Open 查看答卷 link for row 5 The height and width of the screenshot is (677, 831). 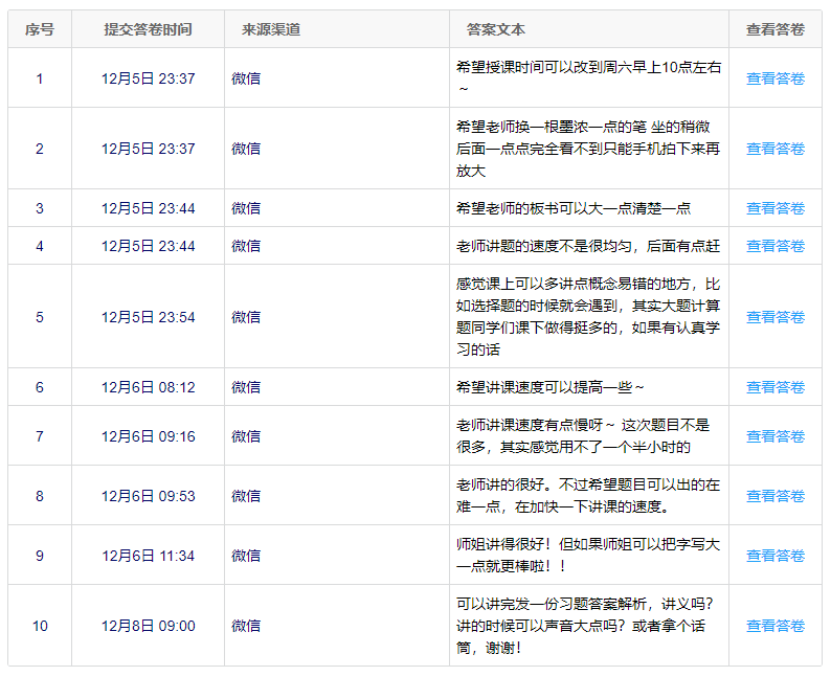pos(775,317)
